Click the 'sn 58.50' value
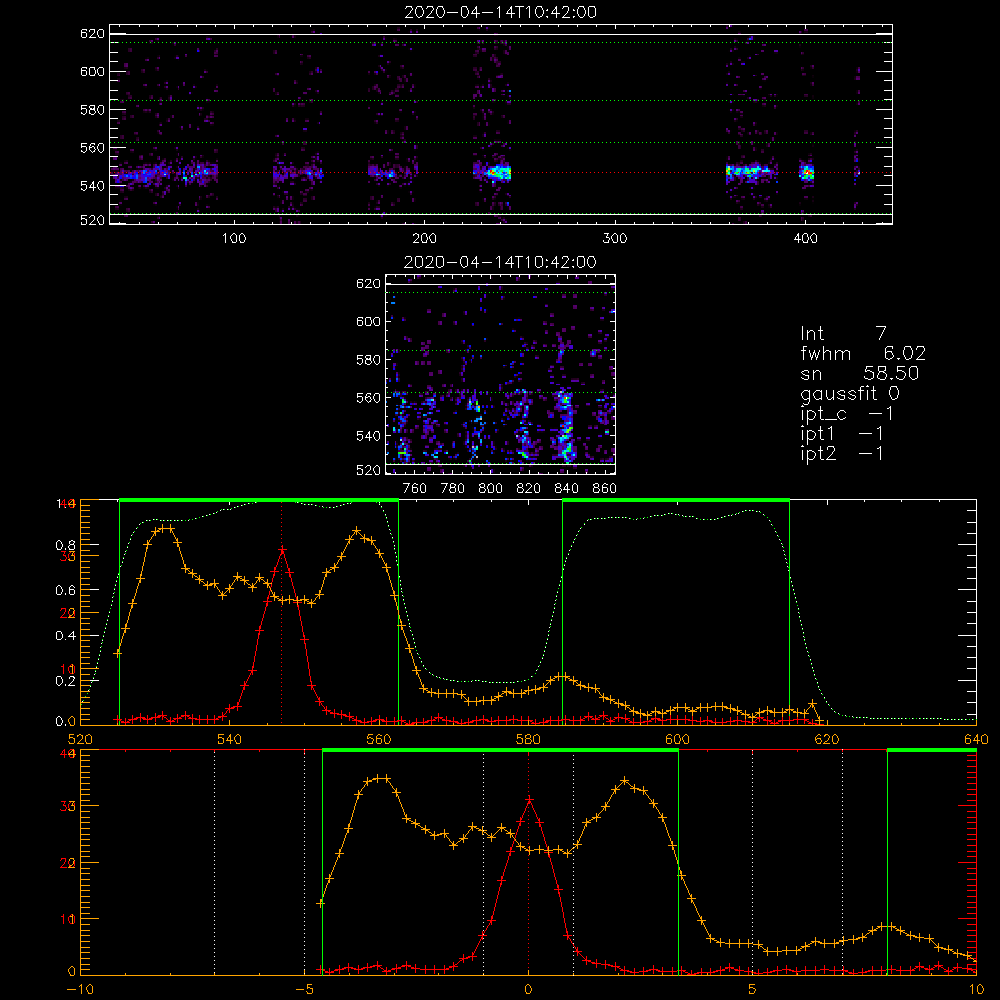Screen dimensions: 1000x1000 pyautogui.click(x=860, y=373)
